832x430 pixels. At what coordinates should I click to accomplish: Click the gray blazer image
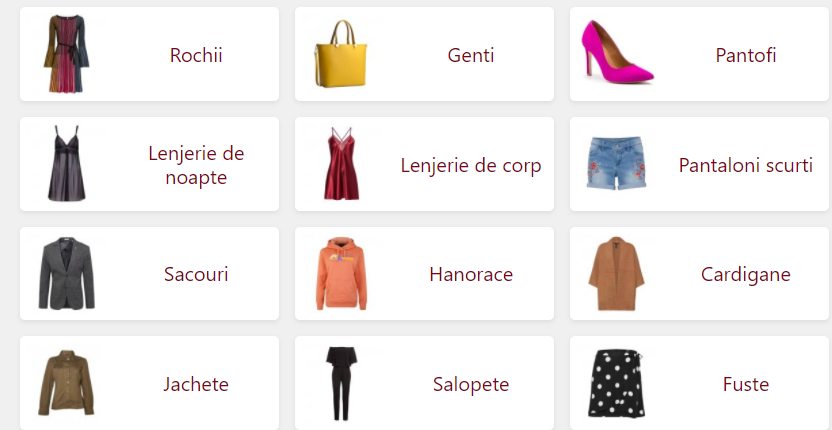[x=67, y=273]
